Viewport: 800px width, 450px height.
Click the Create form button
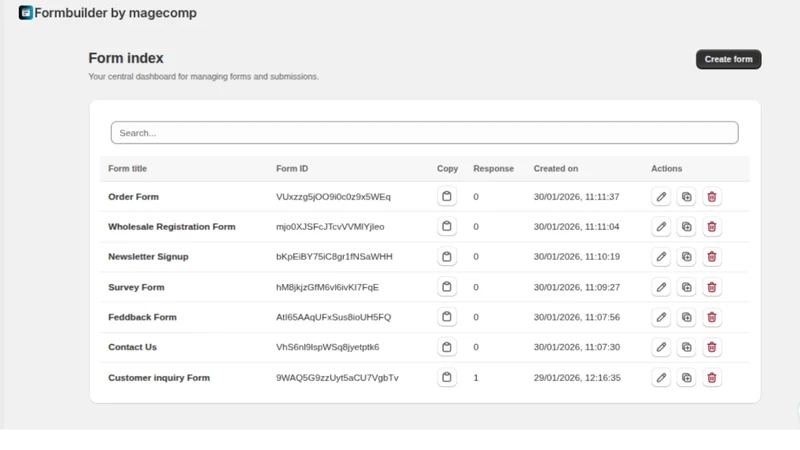pos(728,59)
